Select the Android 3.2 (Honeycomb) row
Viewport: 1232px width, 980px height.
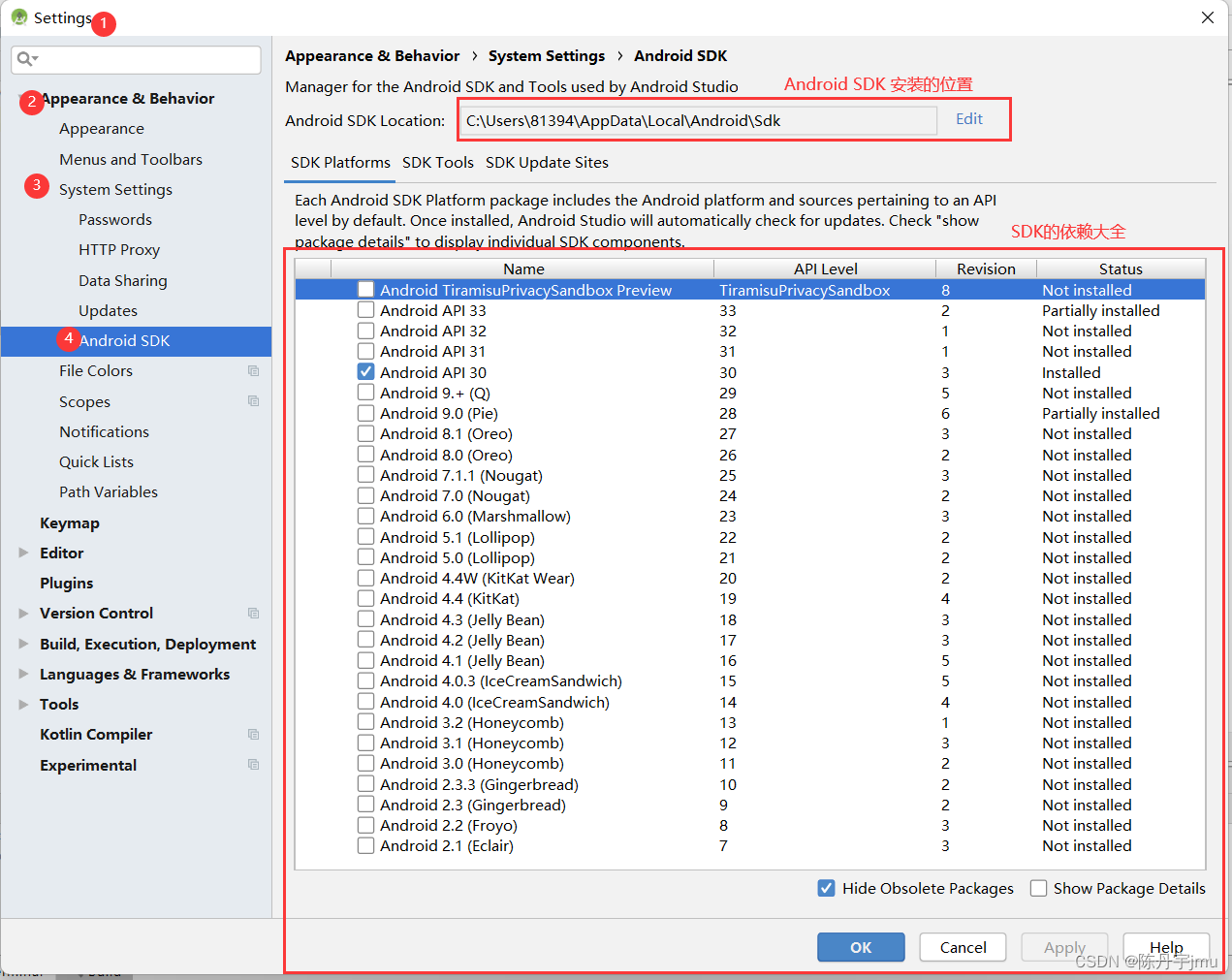[750, 722]
